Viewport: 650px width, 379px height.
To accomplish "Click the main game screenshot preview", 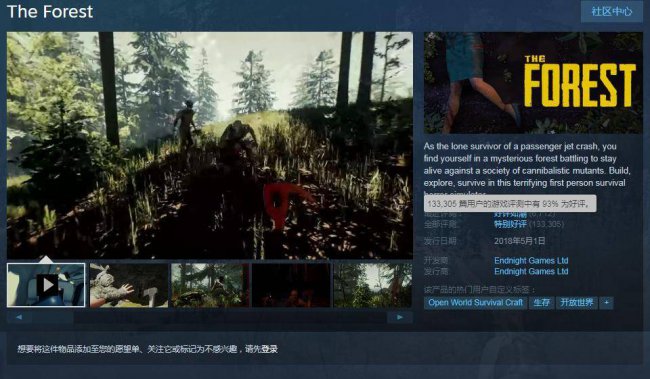I will [210, 145].
